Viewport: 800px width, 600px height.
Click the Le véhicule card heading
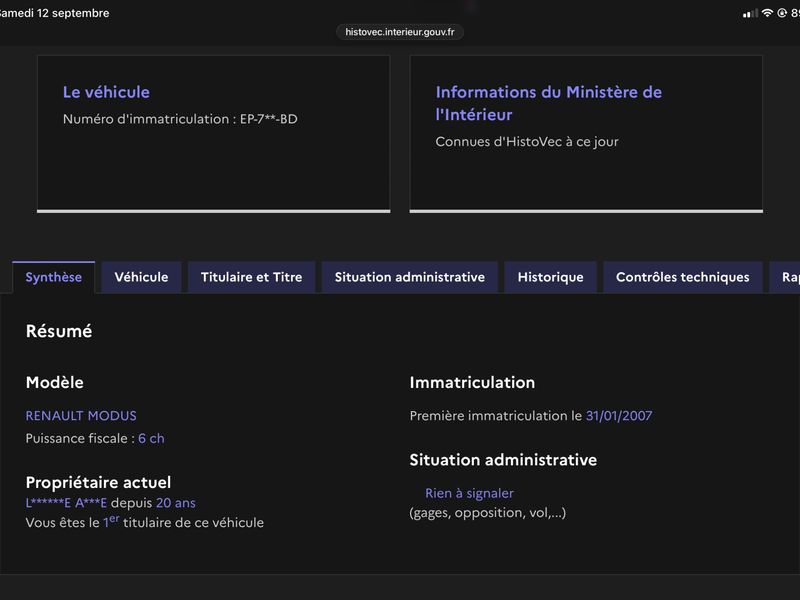(106, 92)
